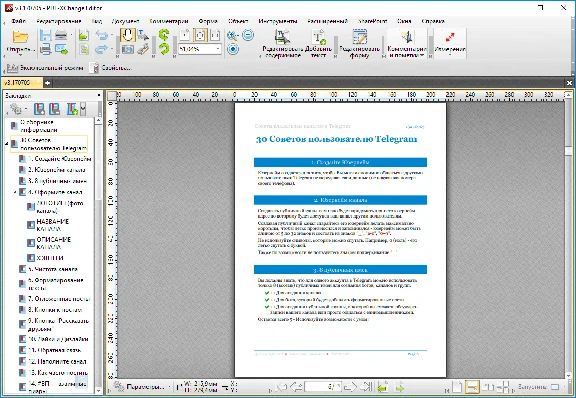Switch to single page layout in the status bar
This screenshot has height=398, width=576.
coord(457,387)
